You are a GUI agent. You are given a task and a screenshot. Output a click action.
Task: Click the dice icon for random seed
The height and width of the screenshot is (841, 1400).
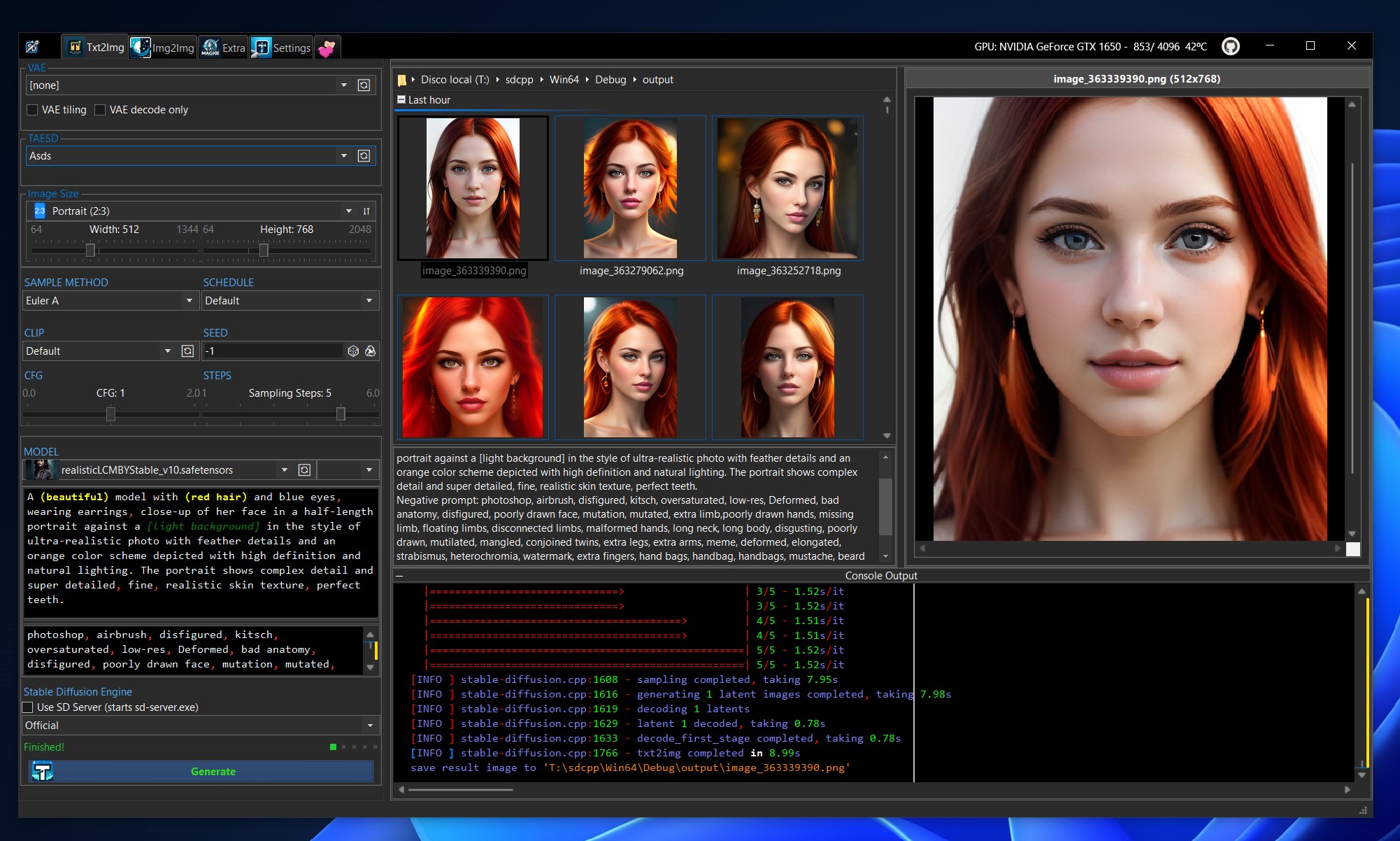[x=353, y=351]
